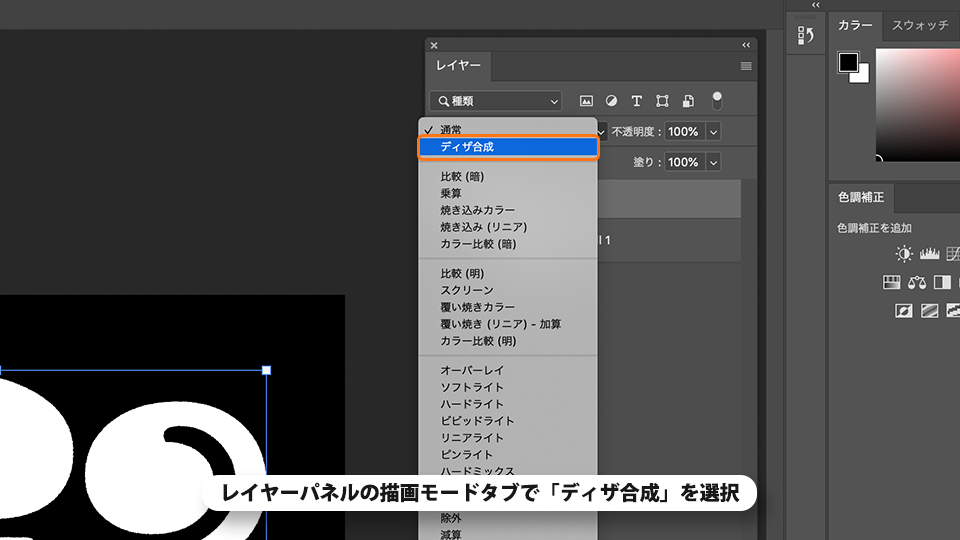Toggle the adjustment layer filter icon
Viewport: 960px width, 540px height.
[x=611, y=101]
